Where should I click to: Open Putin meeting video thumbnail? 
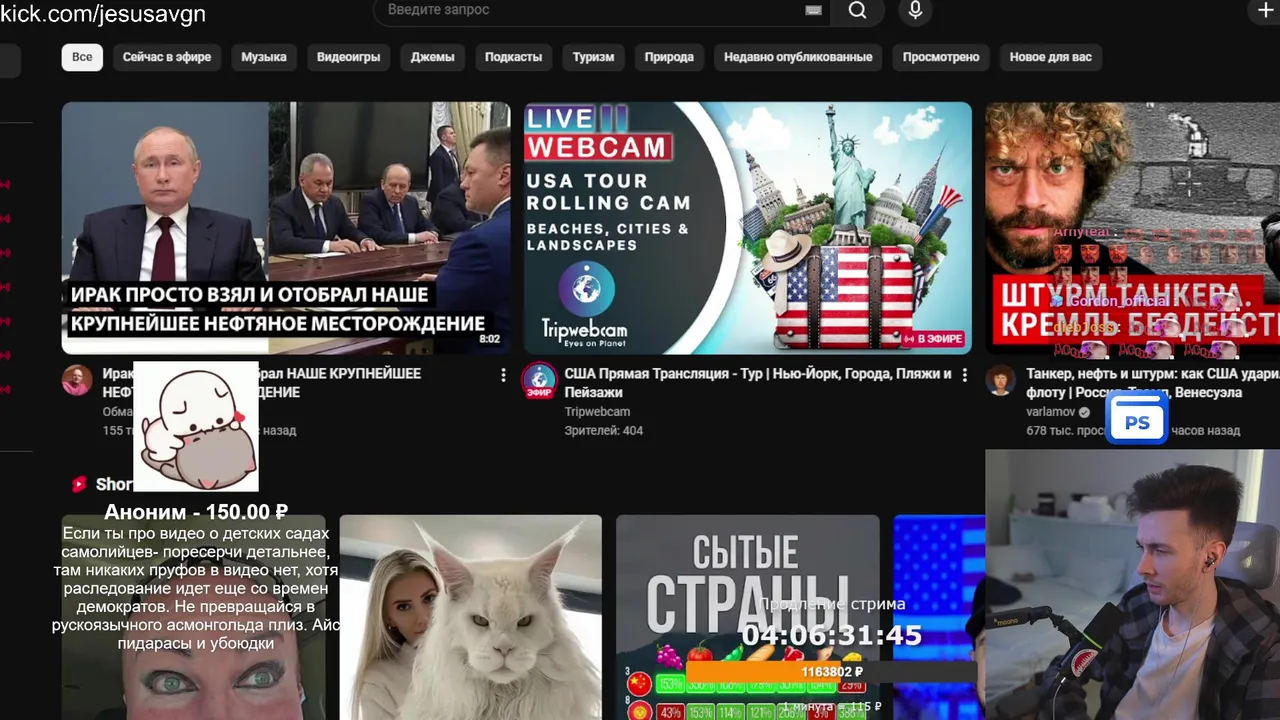coord(286,228)
